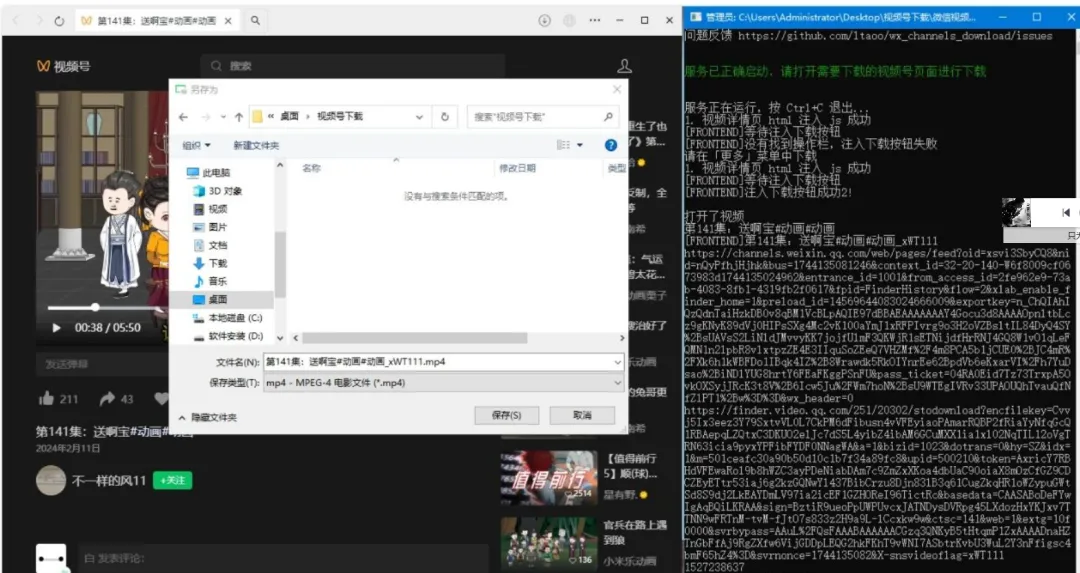This screenshot has height=573, width=1080.
Task: Focus the 搜索"视频号下载" field
Action: (543, 117)
